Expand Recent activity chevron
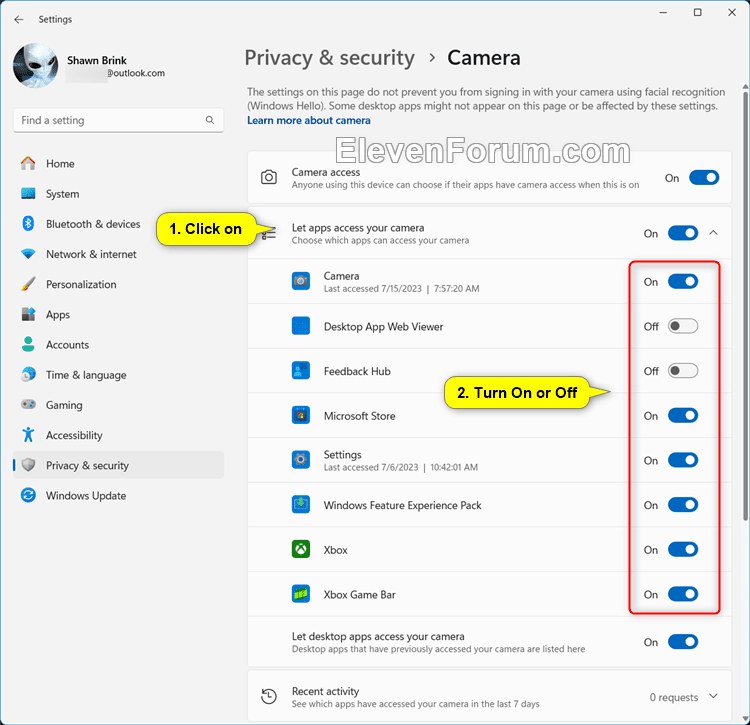 click(713, 696)
